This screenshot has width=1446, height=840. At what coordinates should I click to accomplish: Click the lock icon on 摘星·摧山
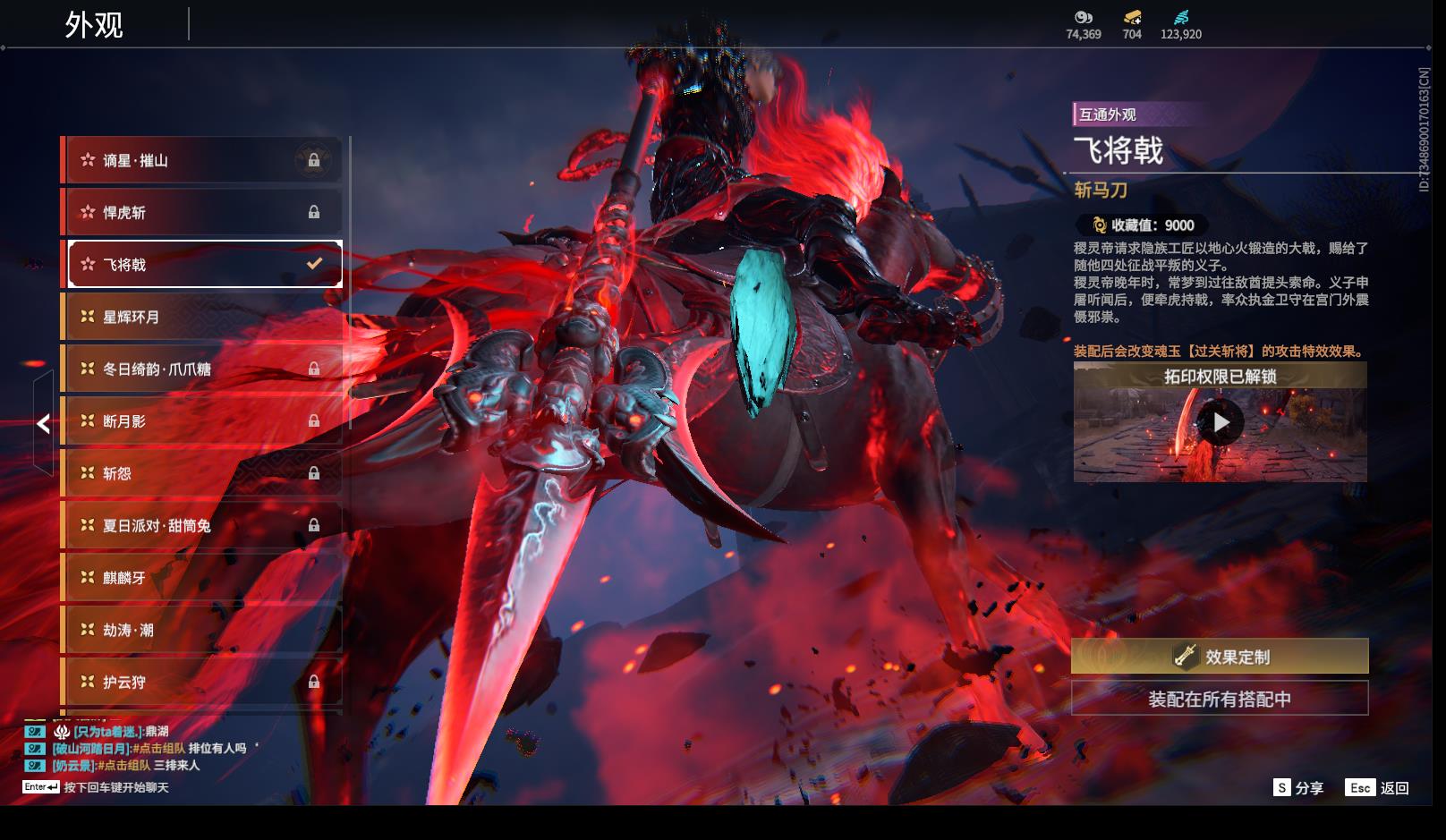coord(314,160)
